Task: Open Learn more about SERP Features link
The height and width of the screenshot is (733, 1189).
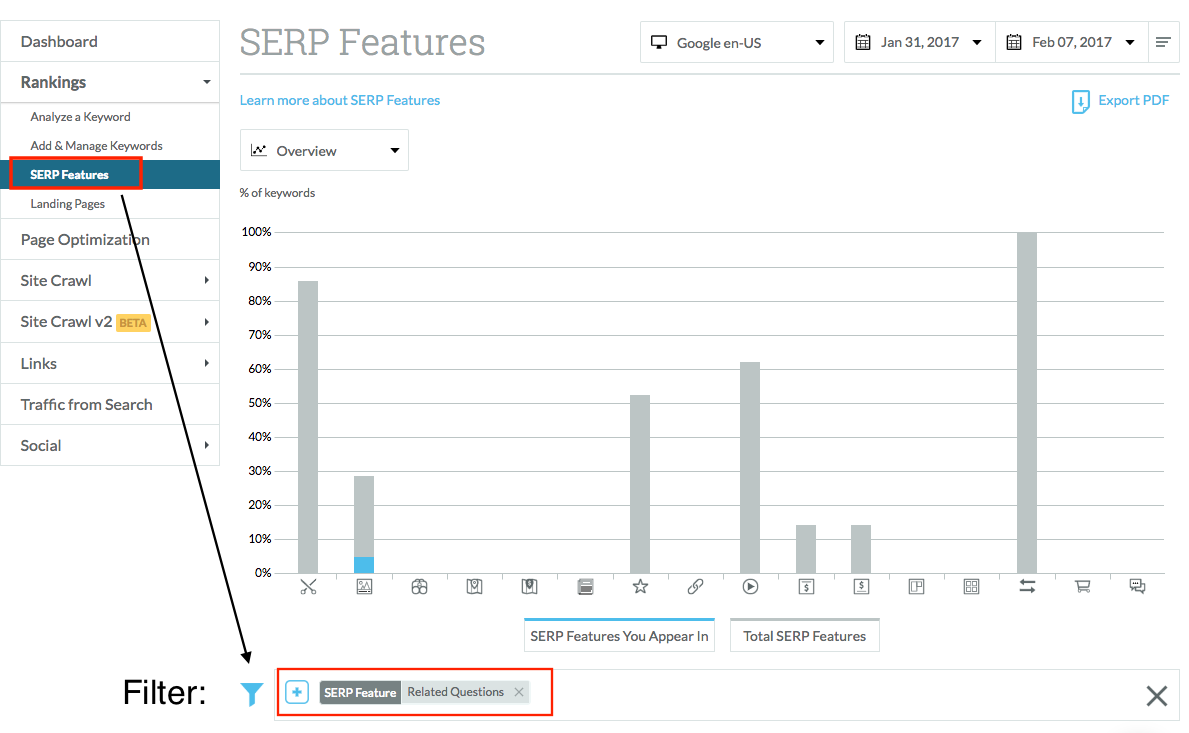Action: [x=340, y=101]
